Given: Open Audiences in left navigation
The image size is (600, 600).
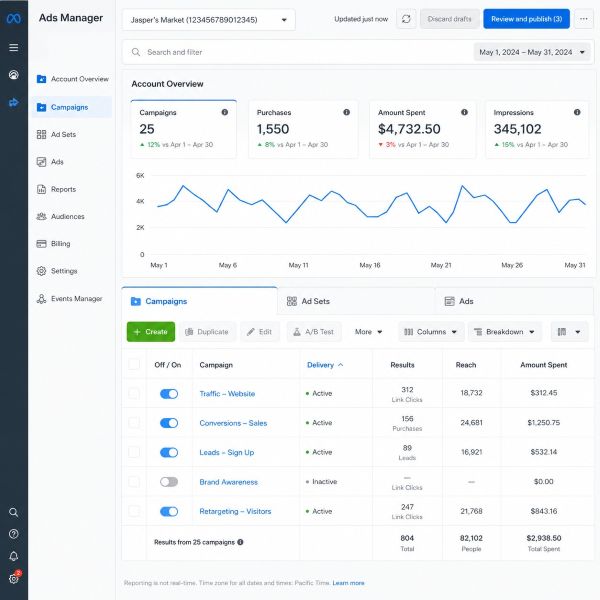Looking at the screenshot, I should tap(72, 217).
